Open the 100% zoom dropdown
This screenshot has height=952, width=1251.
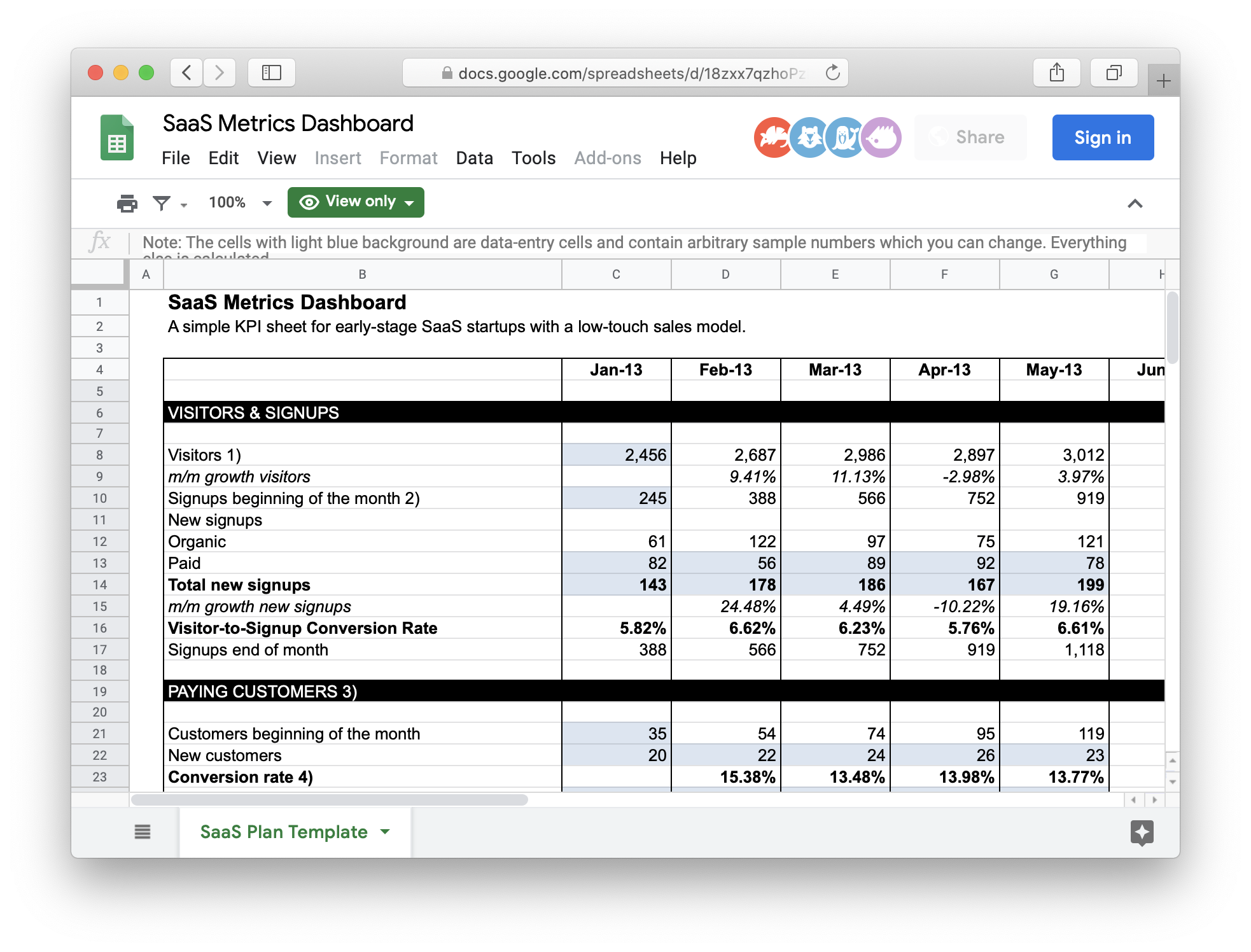coord(240,203)
